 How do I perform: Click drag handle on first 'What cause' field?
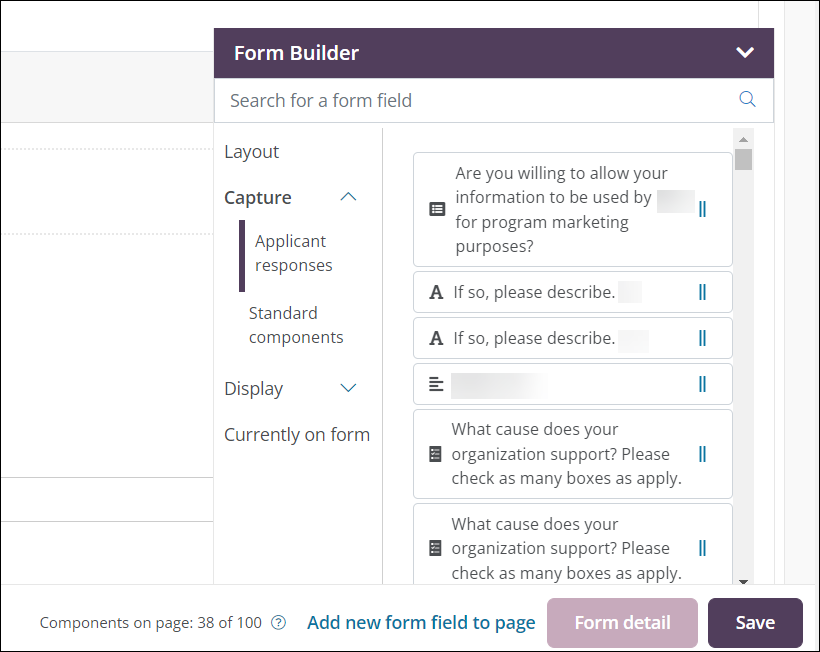(x=702, y=454)
